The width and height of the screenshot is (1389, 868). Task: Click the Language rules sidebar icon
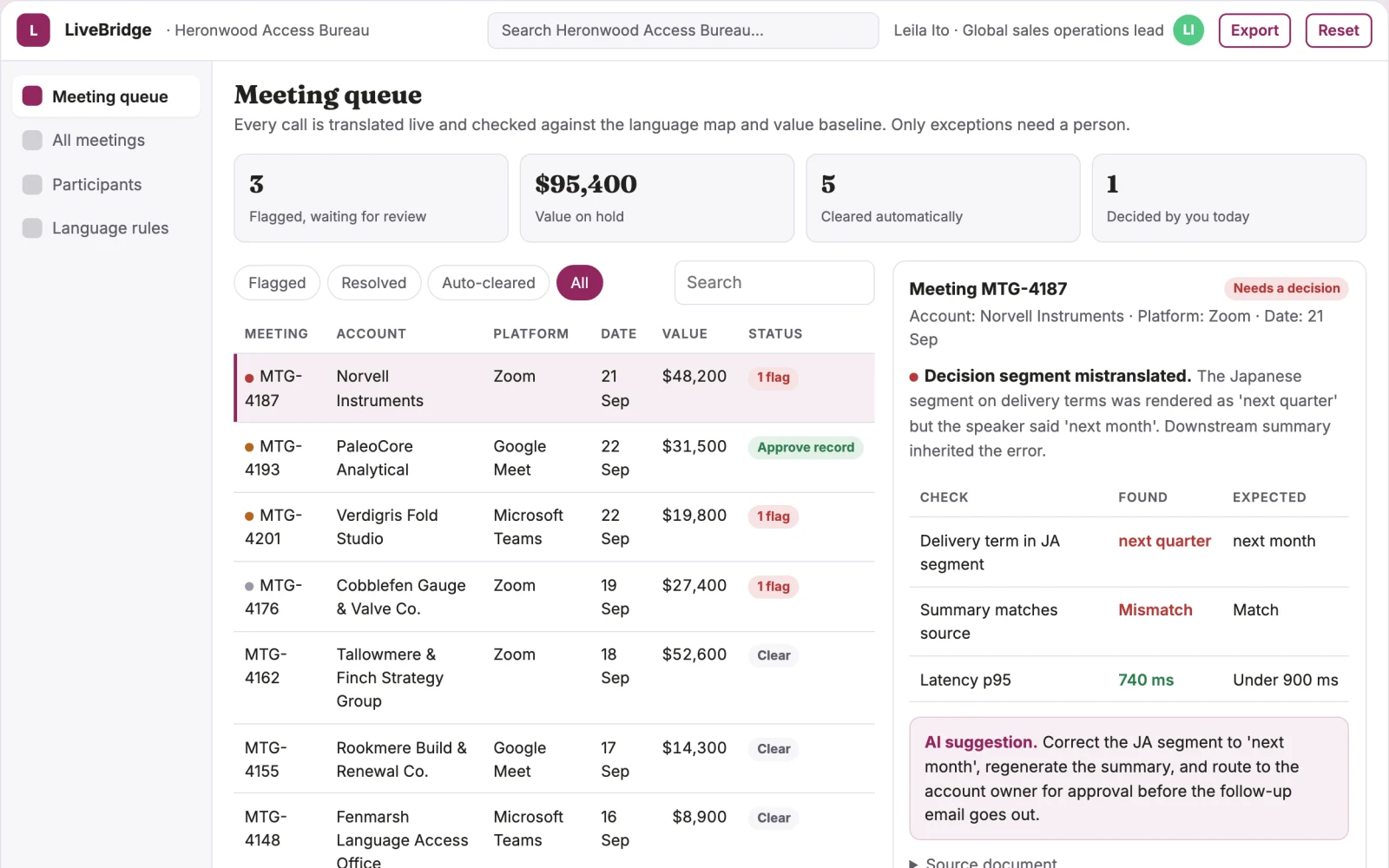tap(32, 228)
